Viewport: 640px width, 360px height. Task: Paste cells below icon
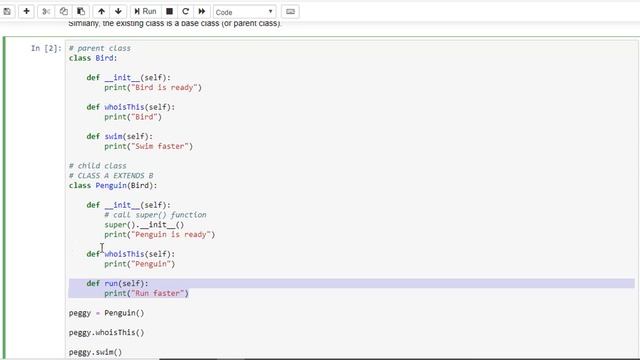81,11
